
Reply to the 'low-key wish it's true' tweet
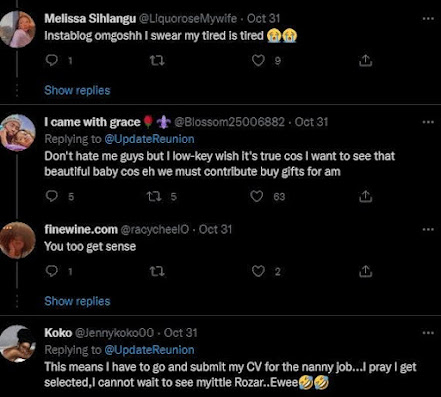click(x=52, y=196)
